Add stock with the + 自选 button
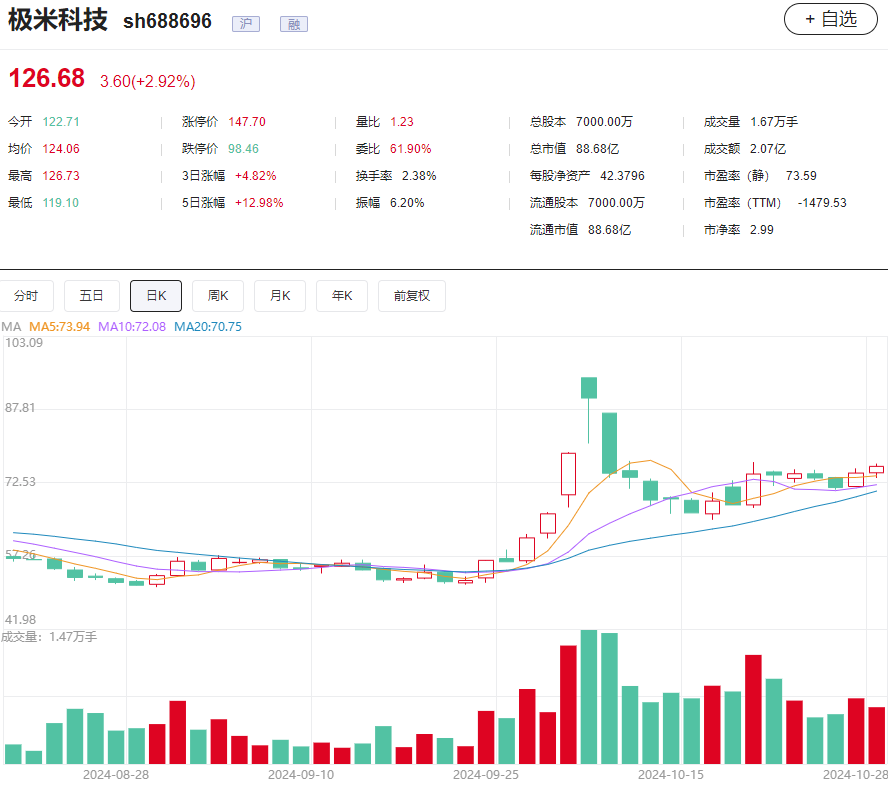895x788 pixels. click(x=831, y=19)
